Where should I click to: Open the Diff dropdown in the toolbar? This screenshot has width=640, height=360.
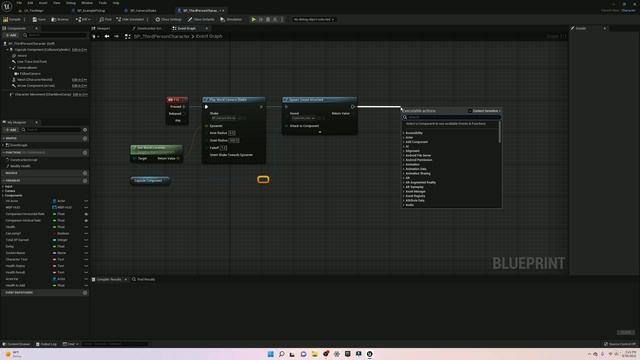coord(83,19)
